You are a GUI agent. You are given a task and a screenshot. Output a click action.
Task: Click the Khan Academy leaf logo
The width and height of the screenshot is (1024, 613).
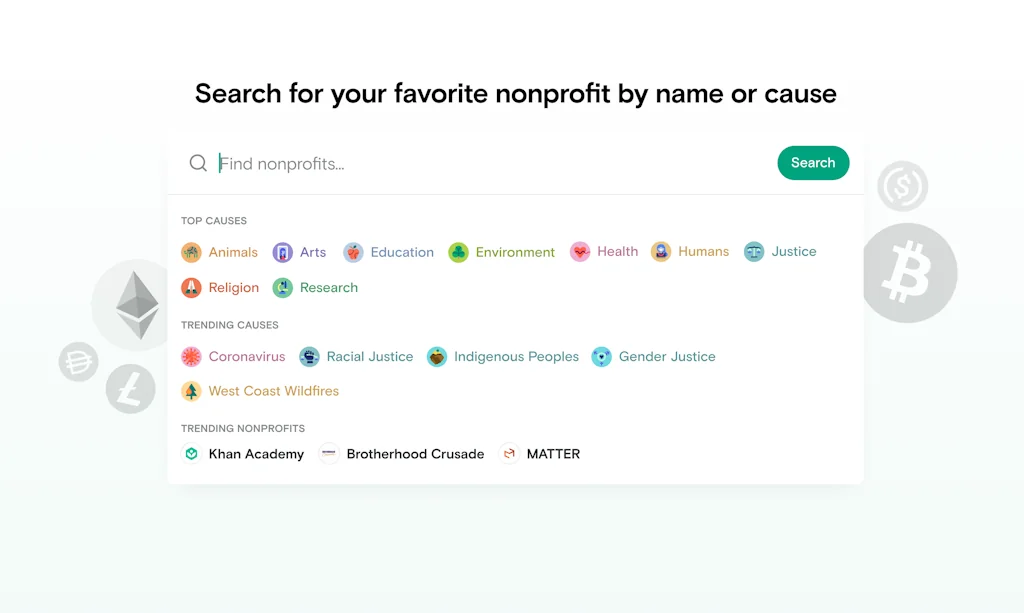tap(191, 453)
